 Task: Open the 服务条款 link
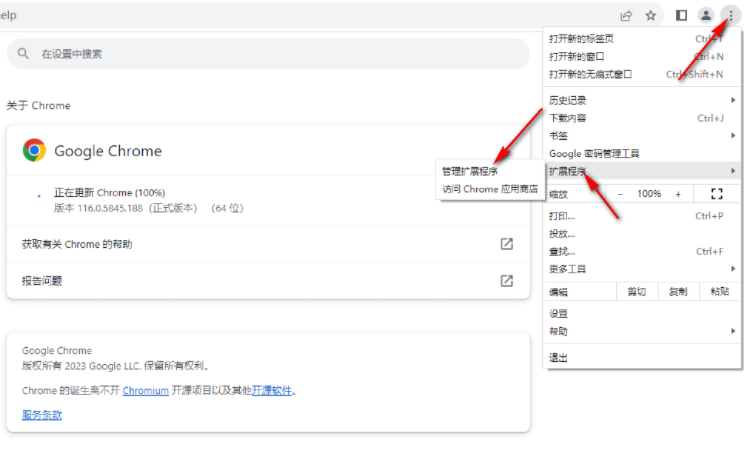pyautogui.click(x=42, y=415)
